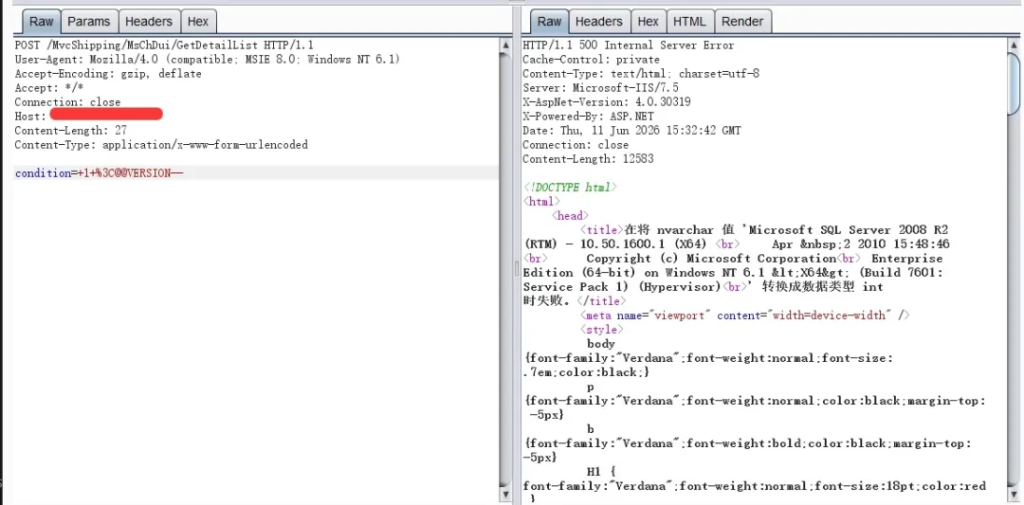Open the response HTML tab
1024x505 pixels.
tap(690, 22)
